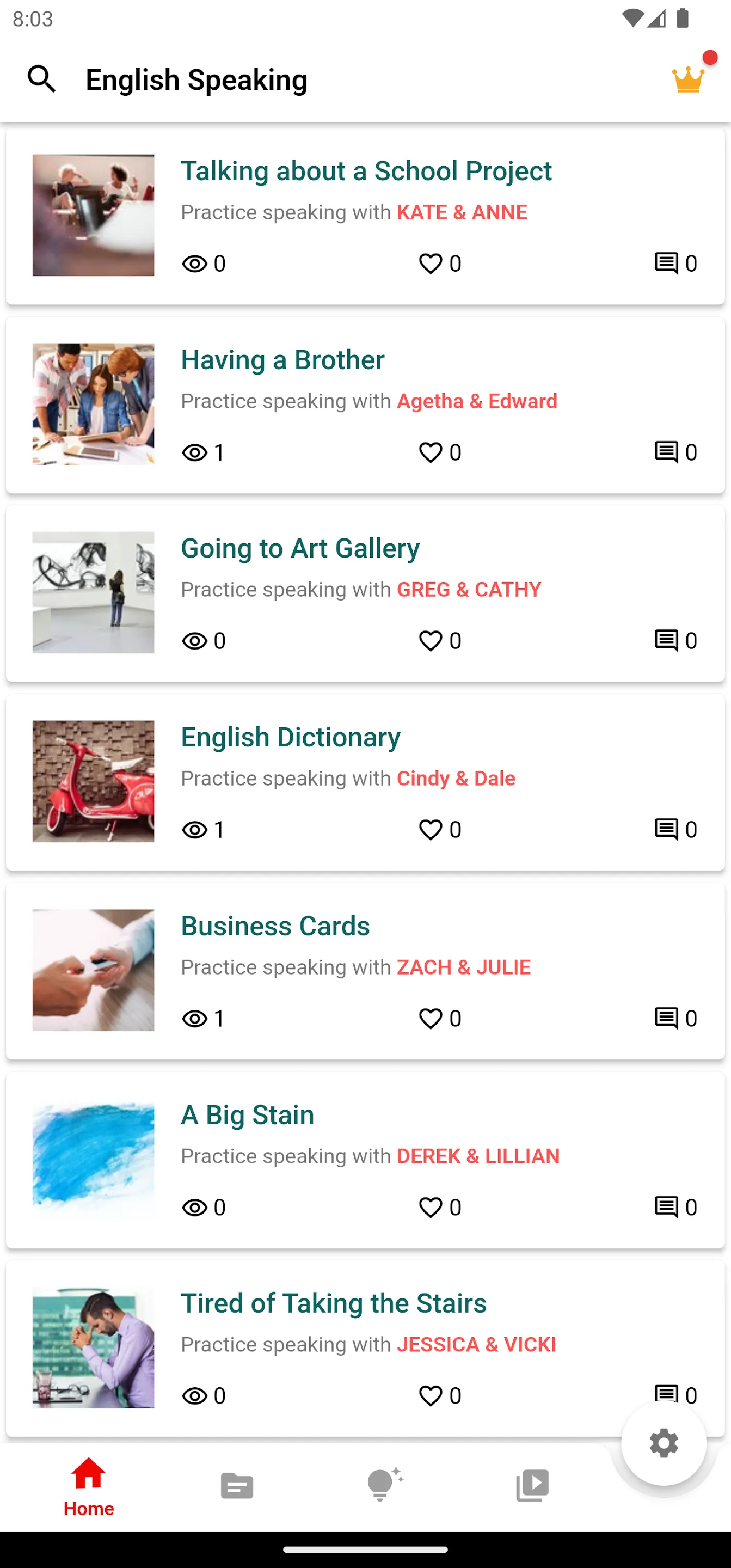731x1568 pixels.
Task: Tap the red scooter thumbnail
Action: 93,782
